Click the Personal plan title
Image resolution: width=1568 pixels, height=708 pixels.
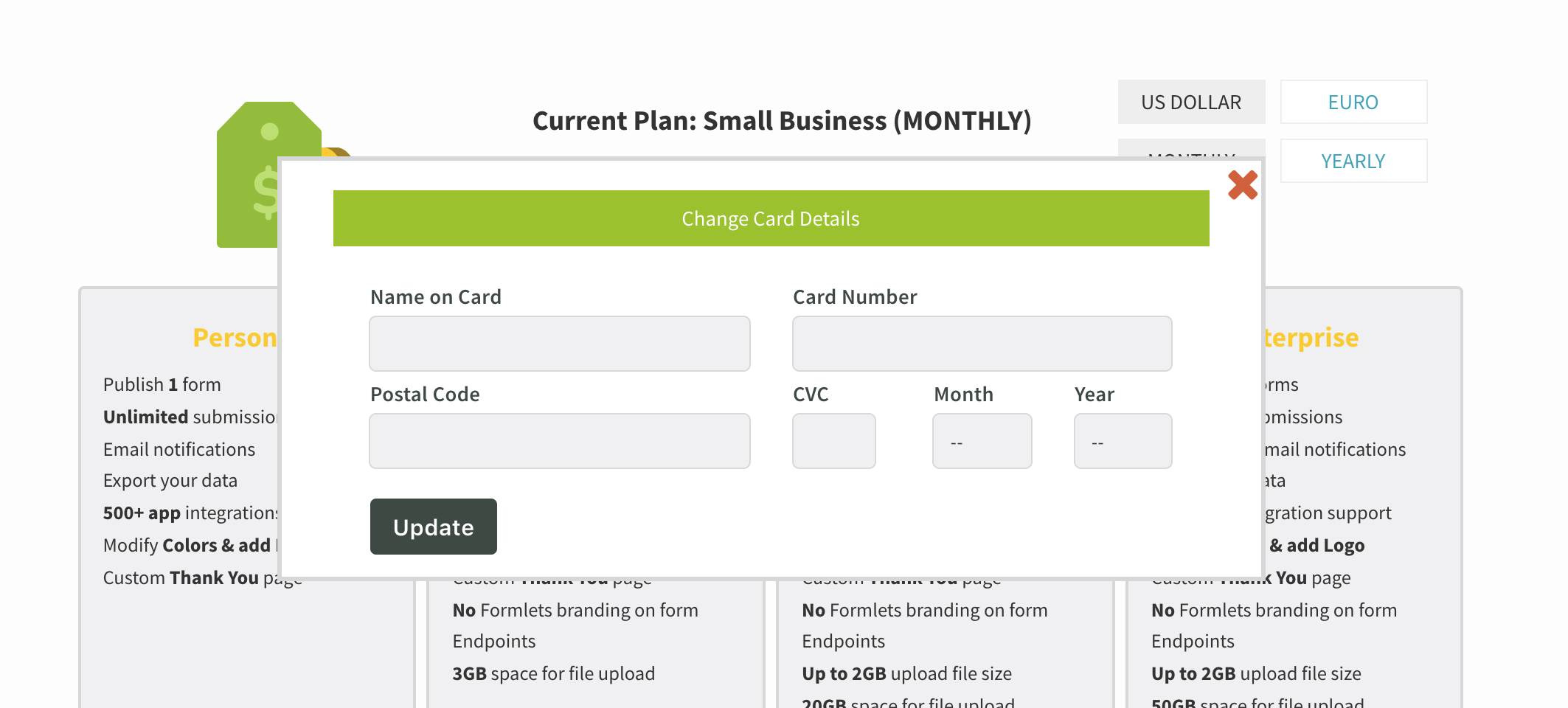[235, 338]
